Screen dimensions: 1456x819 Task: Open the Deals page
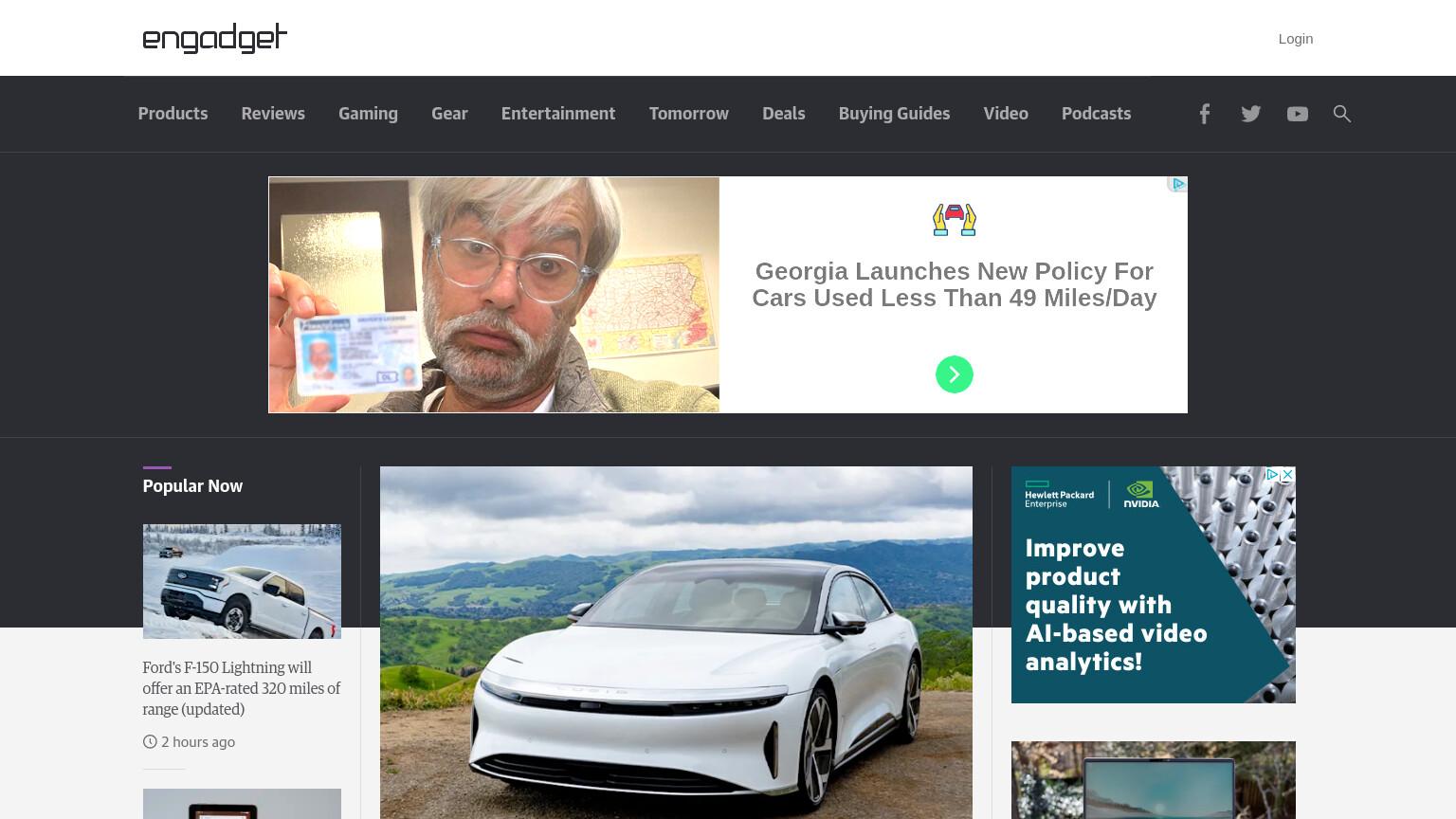784,114
